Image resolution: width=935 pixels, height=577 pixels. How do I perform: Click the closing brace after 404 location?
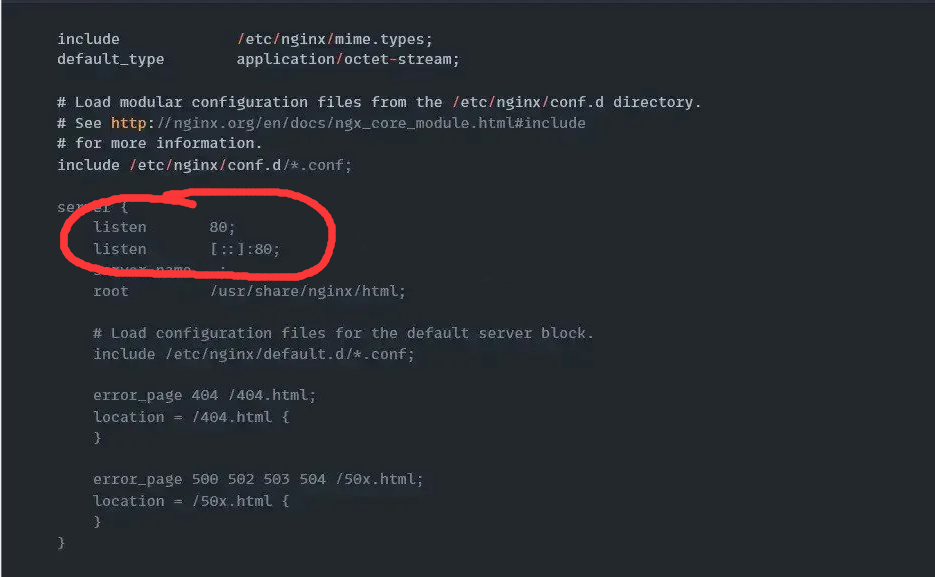(97, 438)
